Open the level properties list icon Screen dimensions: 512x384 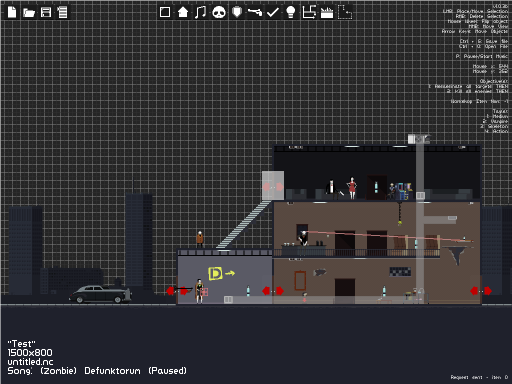pyautogui.click(x=62, y=12)
